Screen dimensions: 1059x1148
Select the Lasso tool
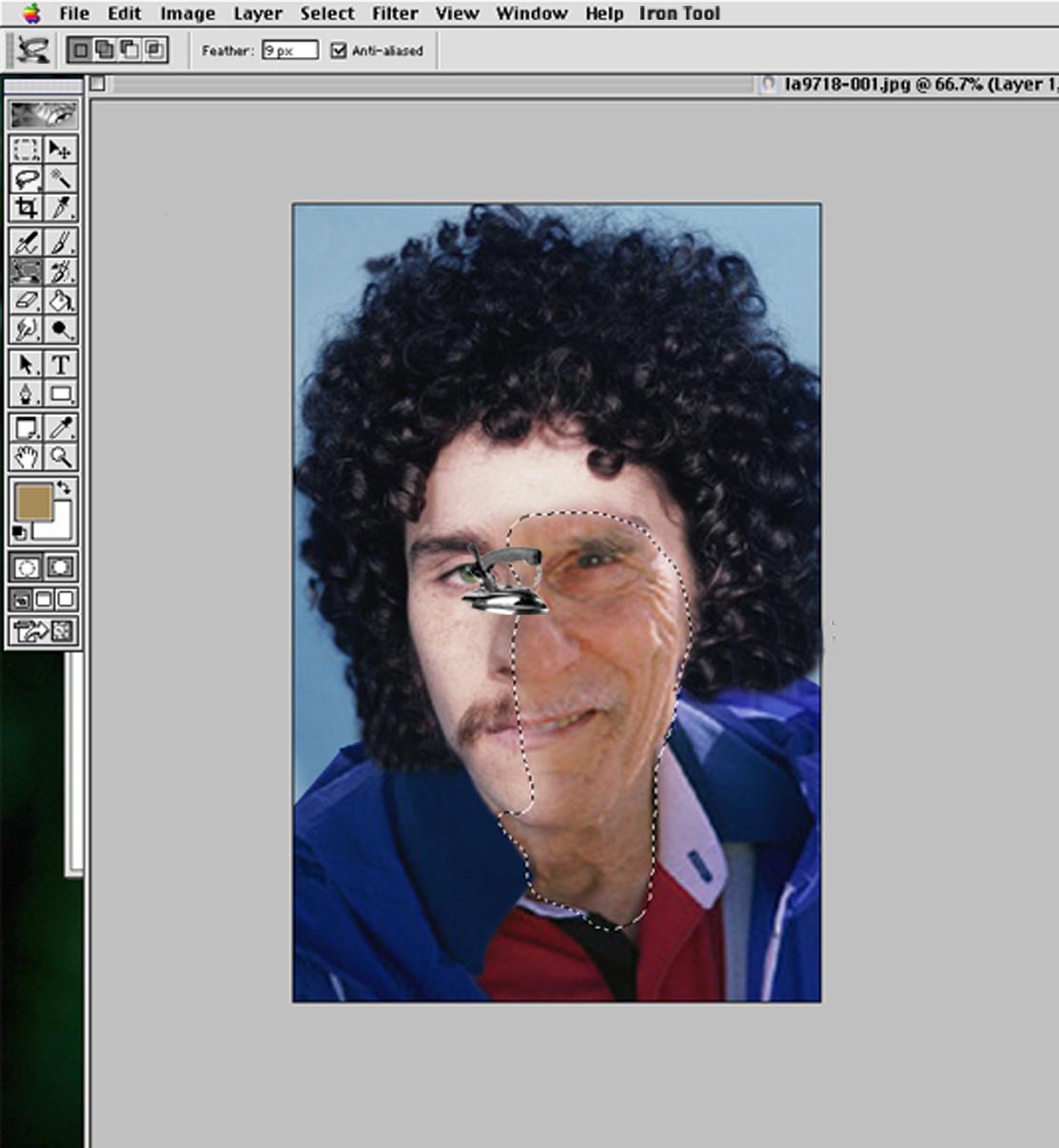[x=27, y=178]
